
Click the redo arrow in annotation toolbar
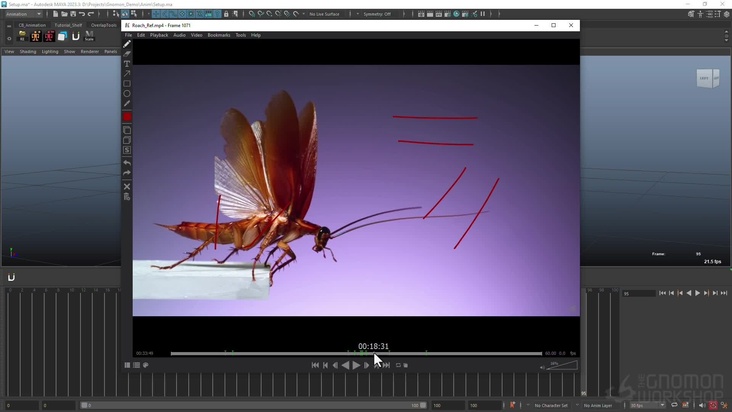[x=127, y=173]
